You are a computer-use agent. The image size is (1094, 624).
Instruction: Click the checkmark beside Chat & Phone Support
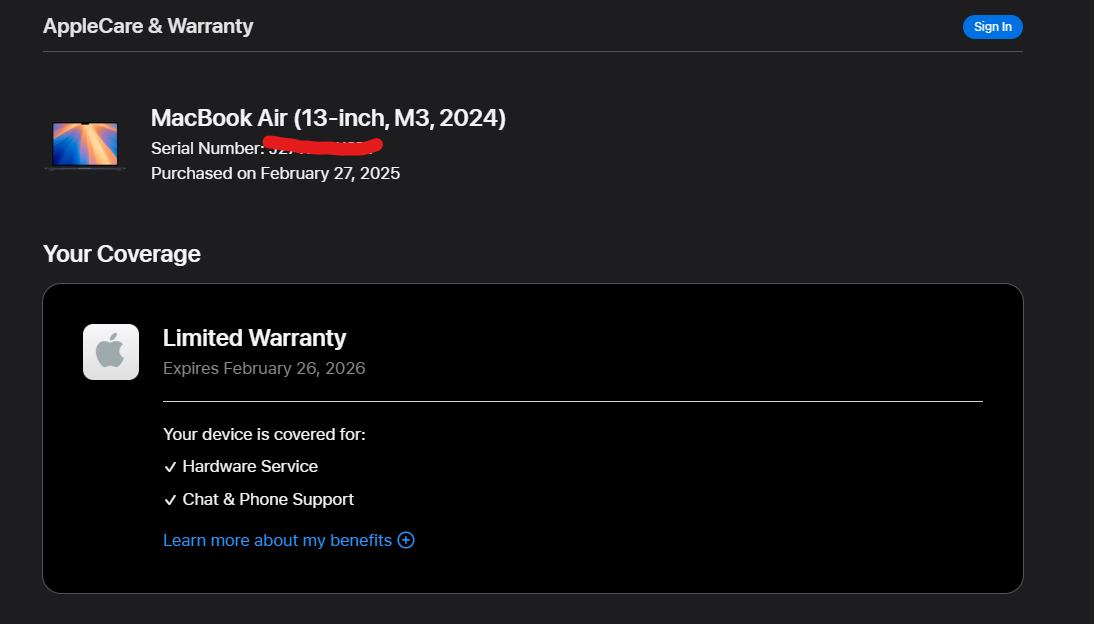point(170,500)
